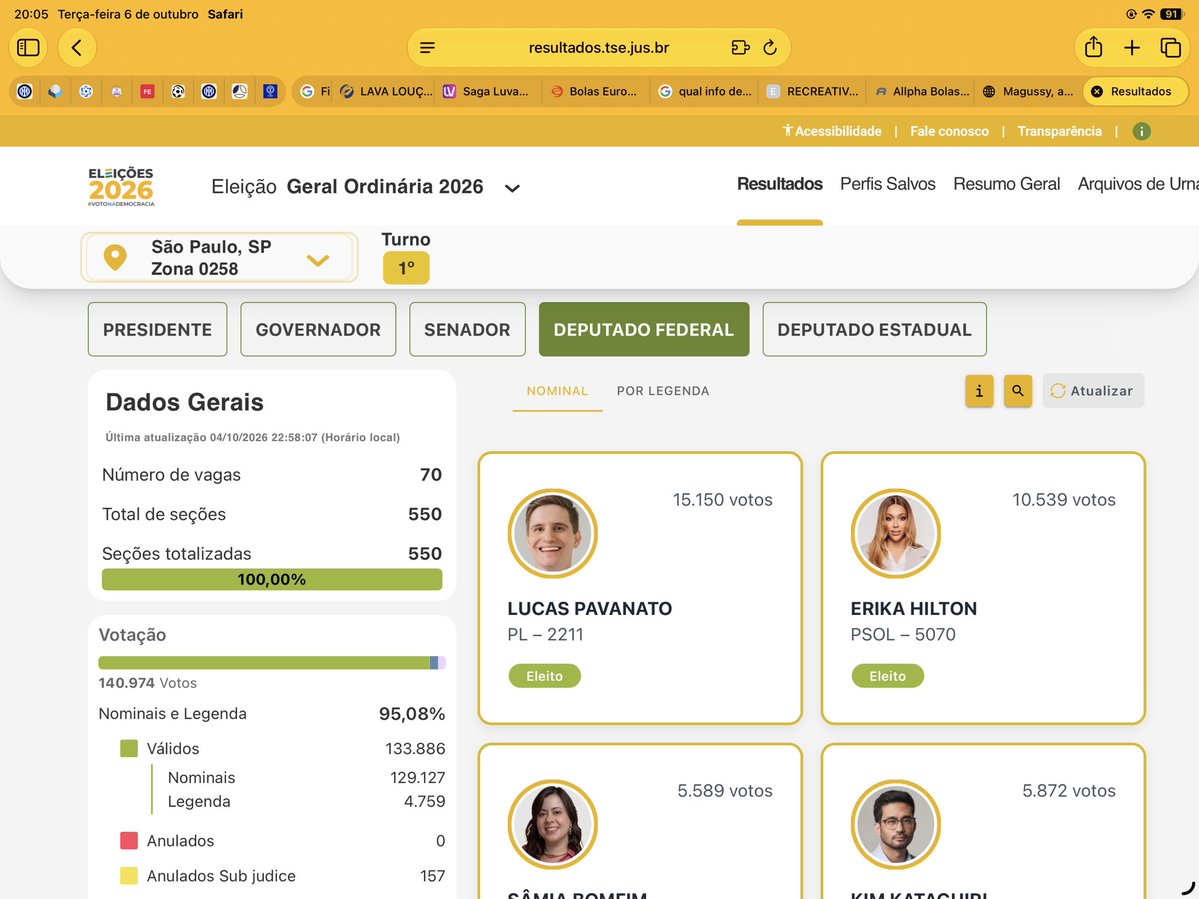Click the resultados.tse.jus.br address field
The width and height of the screenshot is (1199, 899).
pos(599,47)
